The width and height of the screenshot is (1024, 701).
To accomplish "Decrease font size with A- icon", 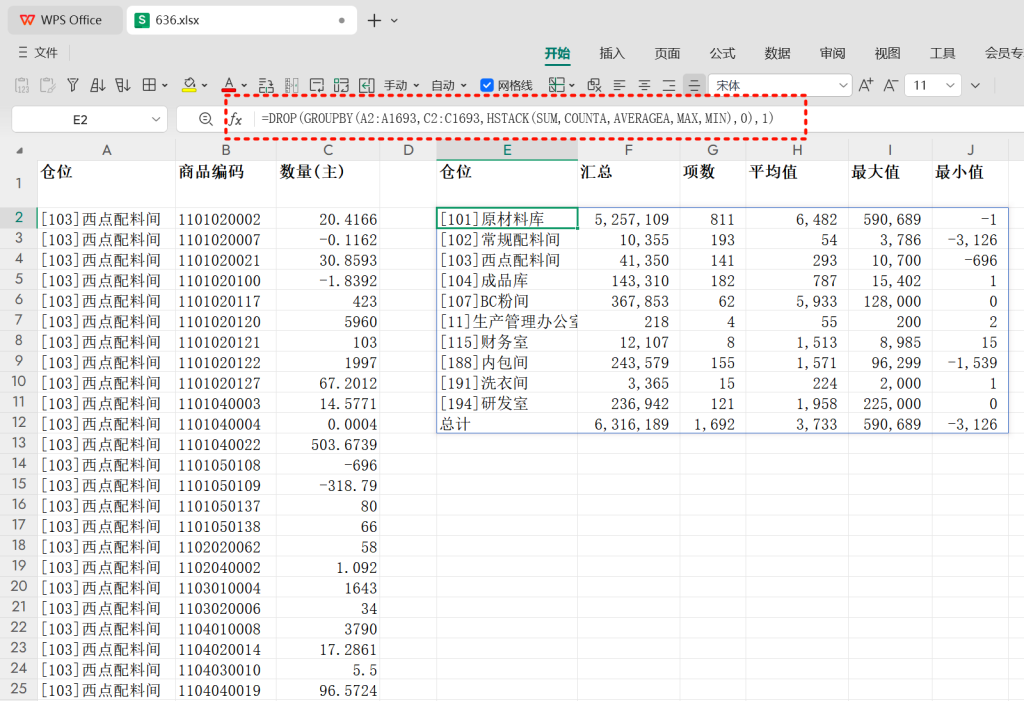I will pyautogui.click(x=890, y=85).
